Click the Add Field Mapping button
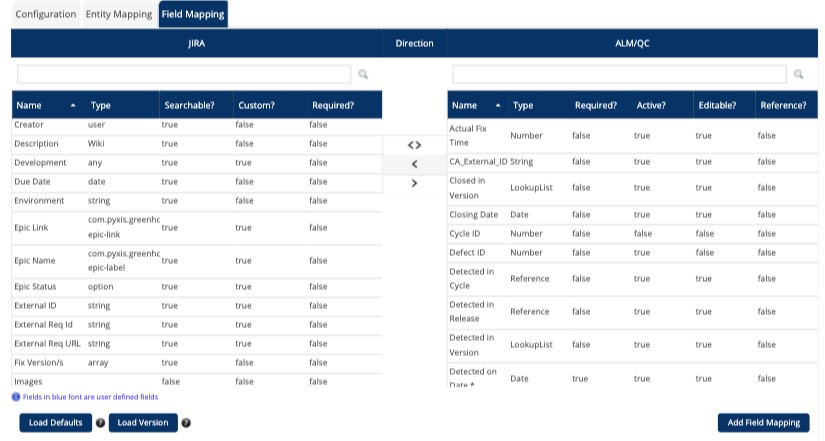825x441 pixels. coord(763,423)
